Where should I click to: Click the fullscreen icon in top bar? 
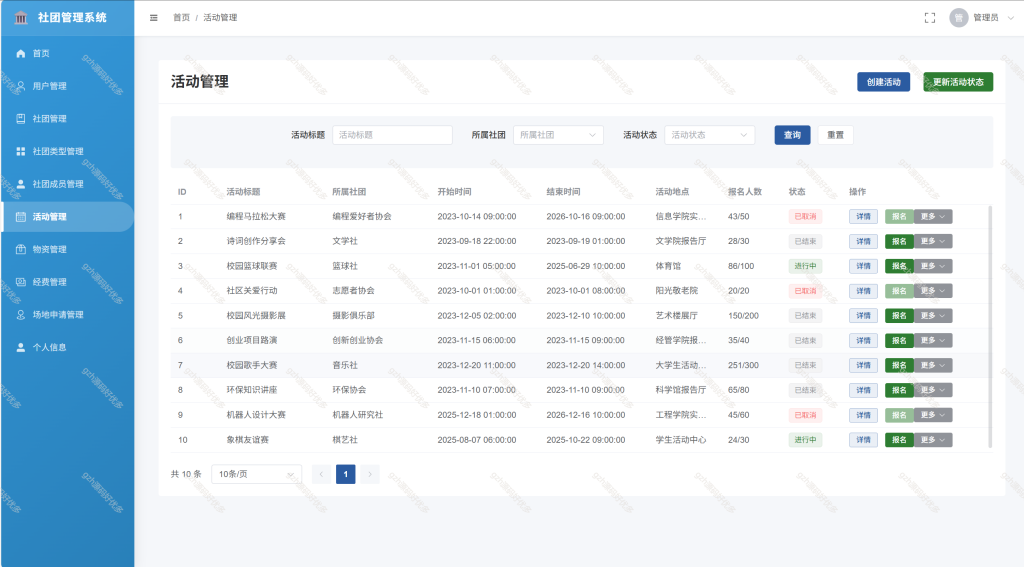[x=930, y=18]
